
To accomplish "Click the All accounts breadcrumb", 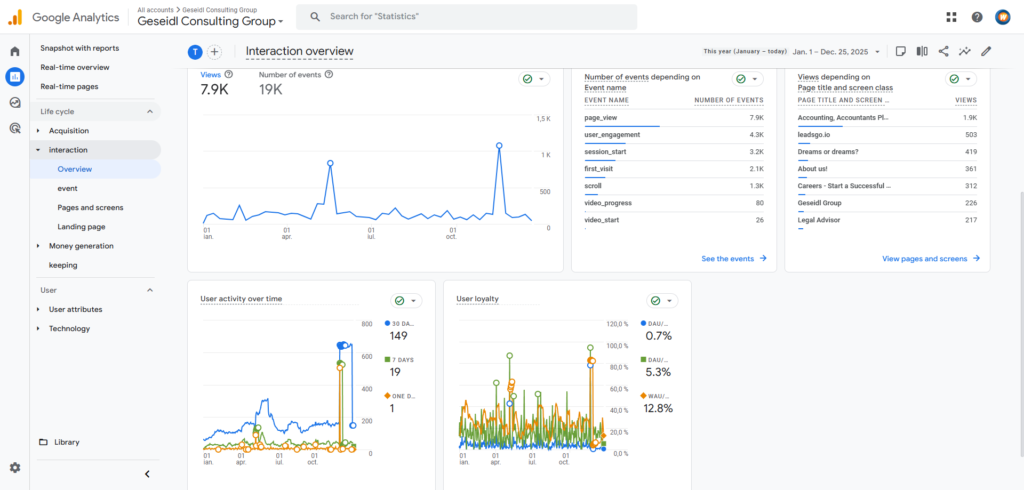I will click(155, 10).
